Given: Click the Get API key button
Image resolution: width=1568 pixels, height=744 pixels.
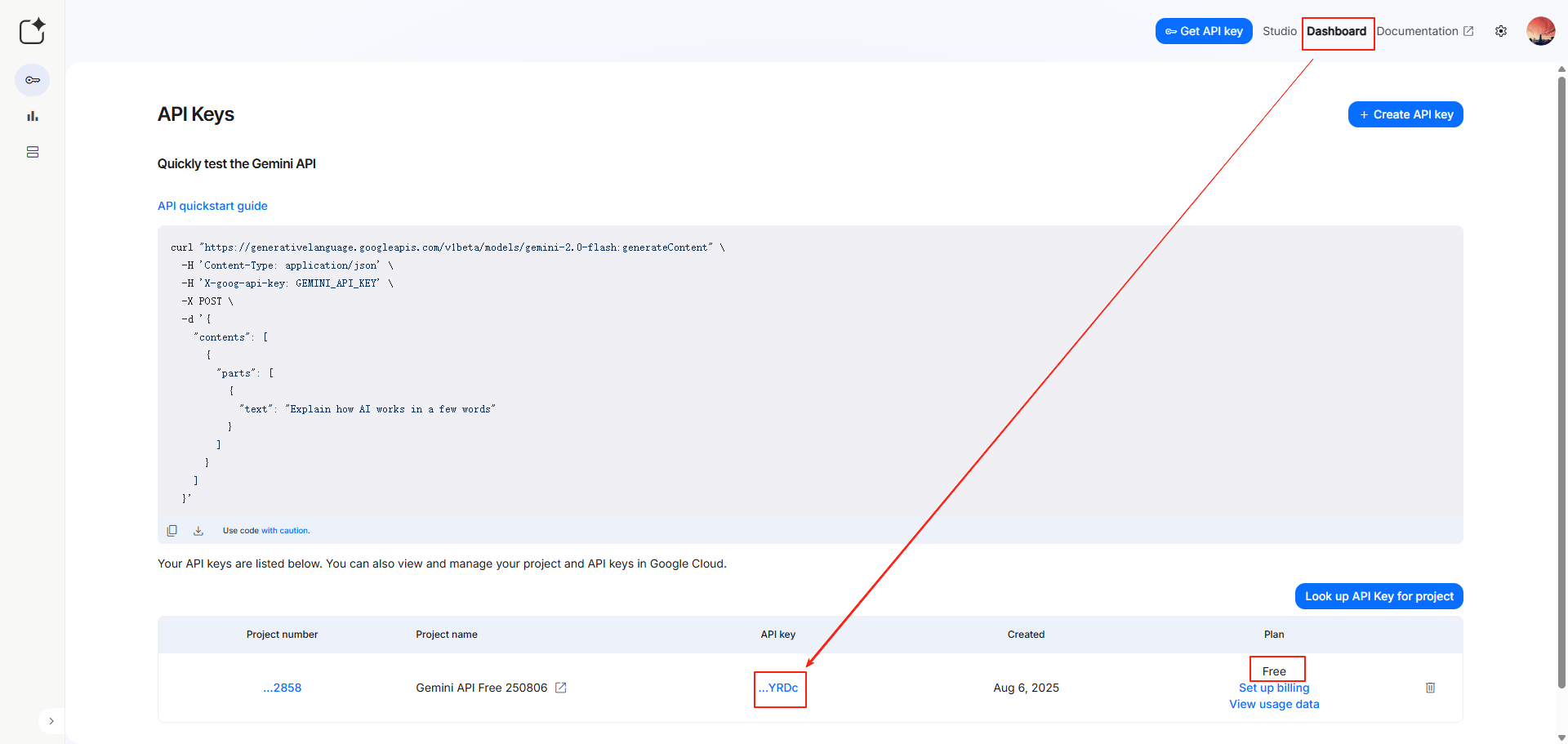Looking at the screenshot, I should [x=1204, y=31].
